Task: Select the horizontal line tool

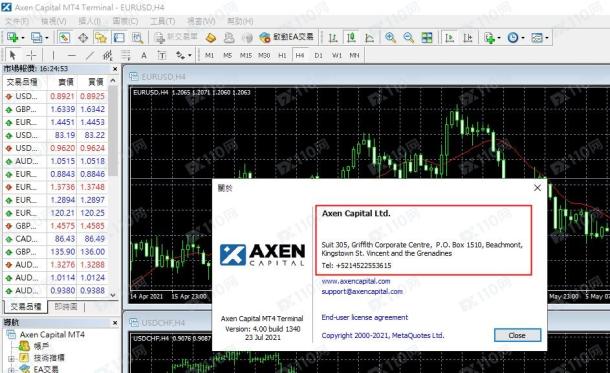Action: (x=72, y=55)
